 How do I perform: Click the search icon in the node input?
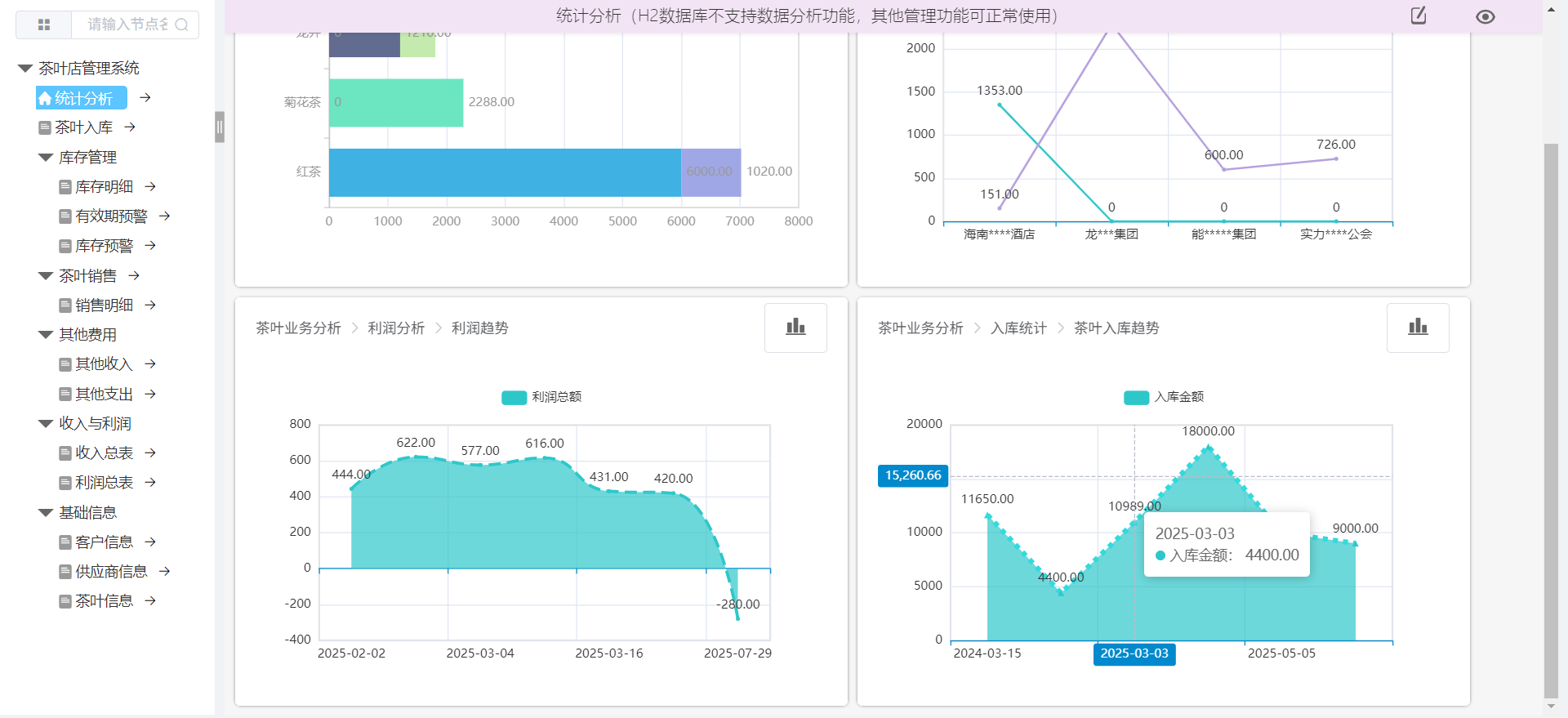point(182,25)
